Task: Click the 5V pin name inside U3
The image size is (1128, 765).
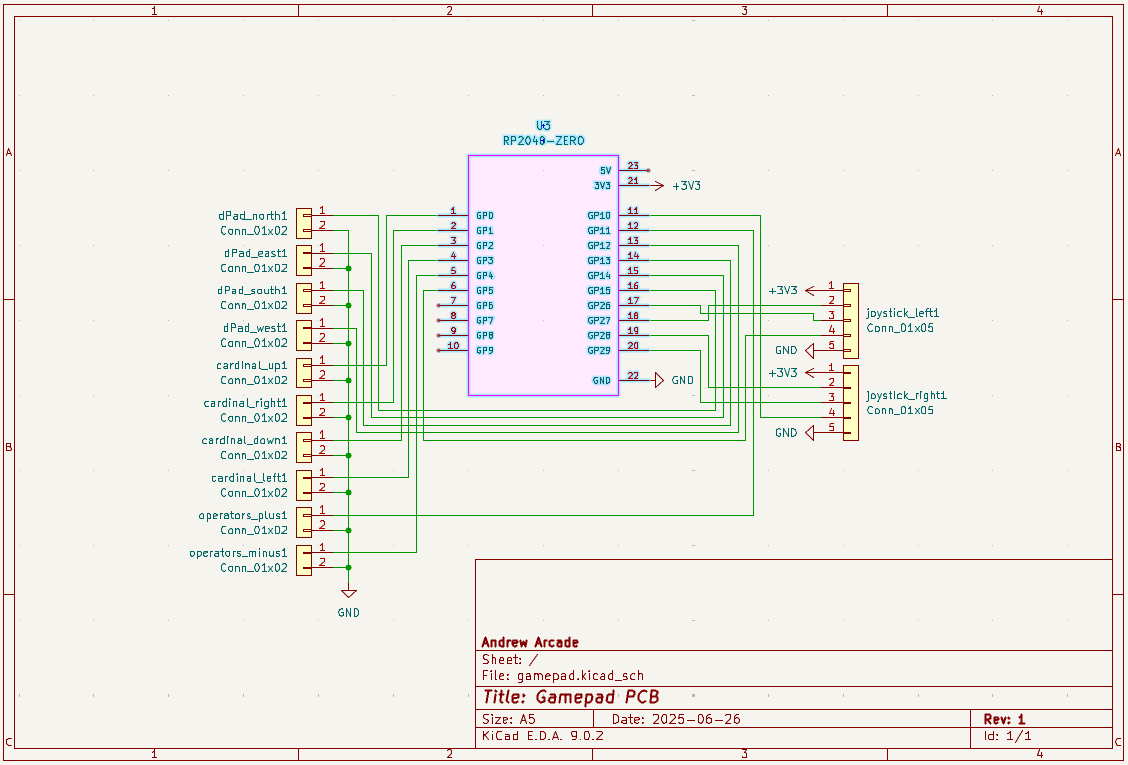Action: 605,171
